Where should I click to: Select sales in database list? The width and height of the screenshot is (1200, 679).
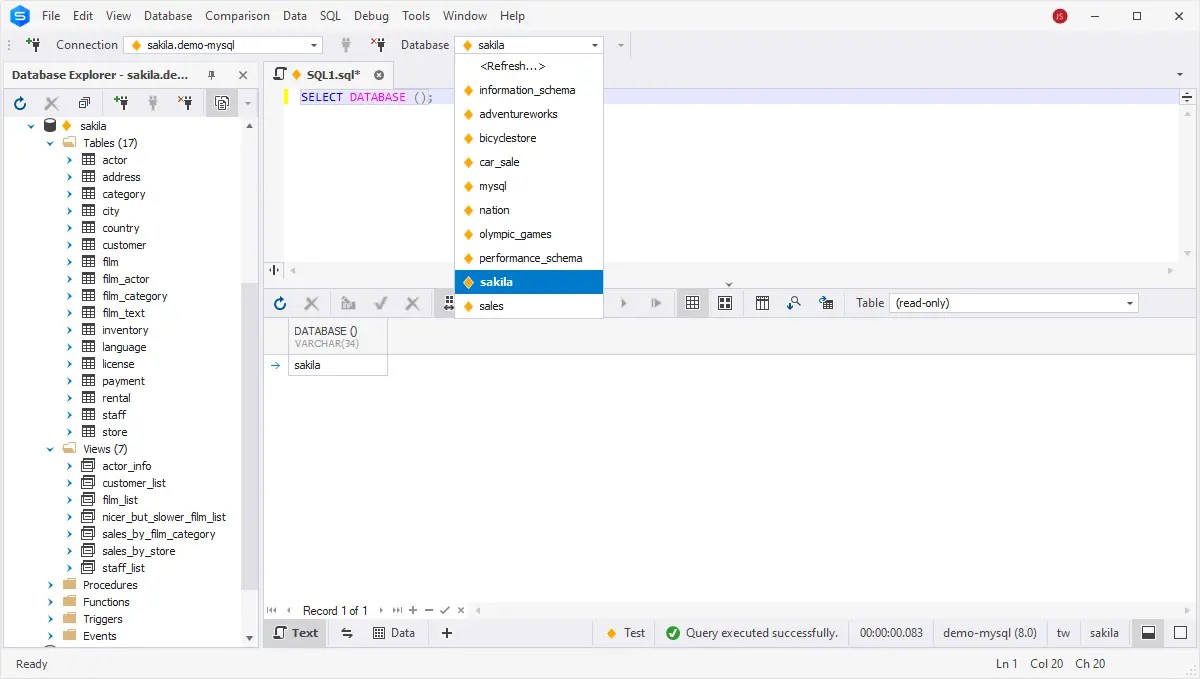coord(529,306)
